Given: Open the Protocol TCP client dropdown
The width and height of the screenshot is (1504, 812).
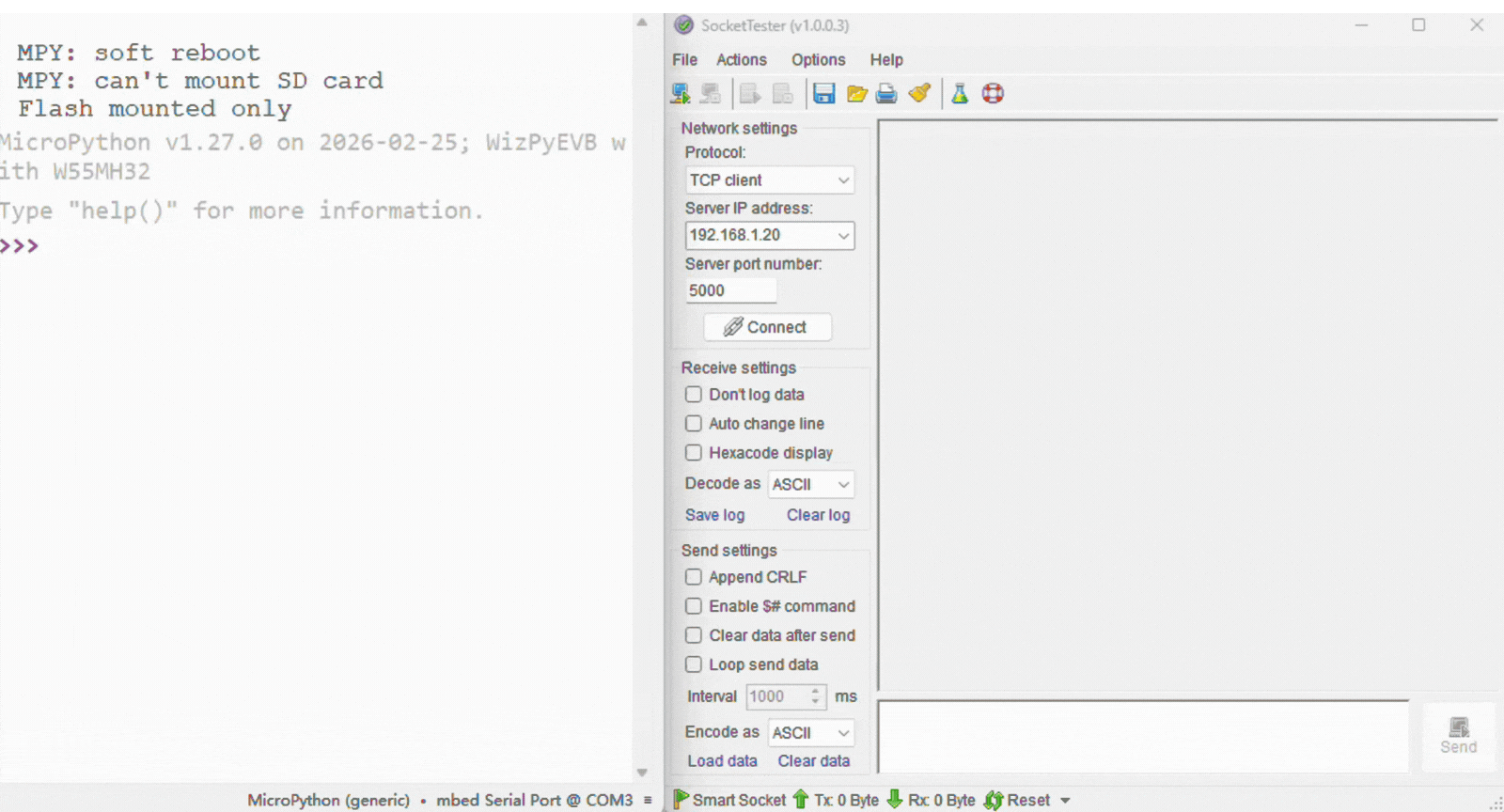Looking at the screenshot, I should [770, 180].
